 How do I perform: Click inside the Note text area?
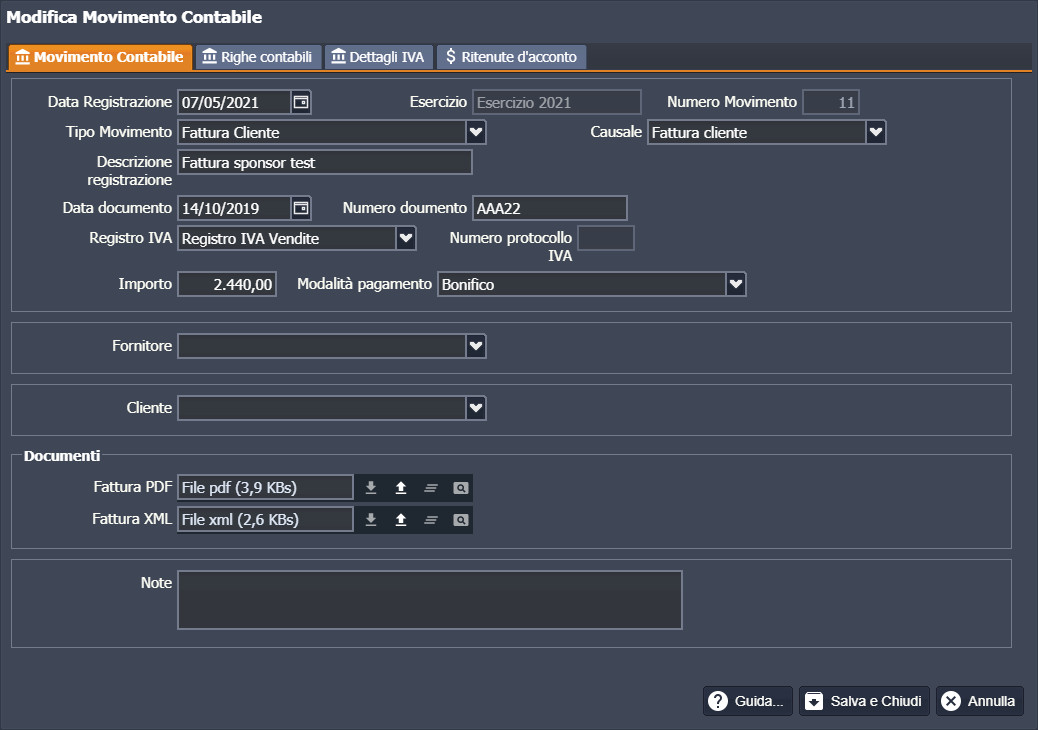[429, 600]
